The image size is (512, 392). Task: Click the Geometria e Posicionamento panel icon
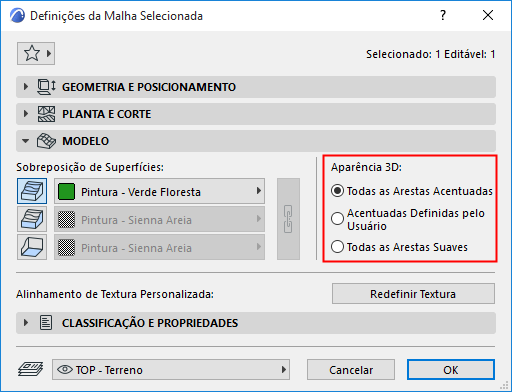tap(46, 87)
